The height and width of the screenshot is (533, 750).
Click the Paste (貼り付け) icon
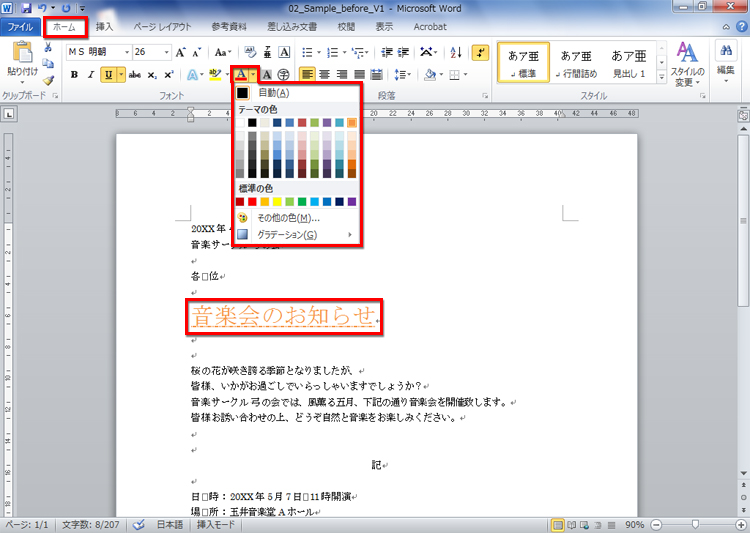point(22,53)
